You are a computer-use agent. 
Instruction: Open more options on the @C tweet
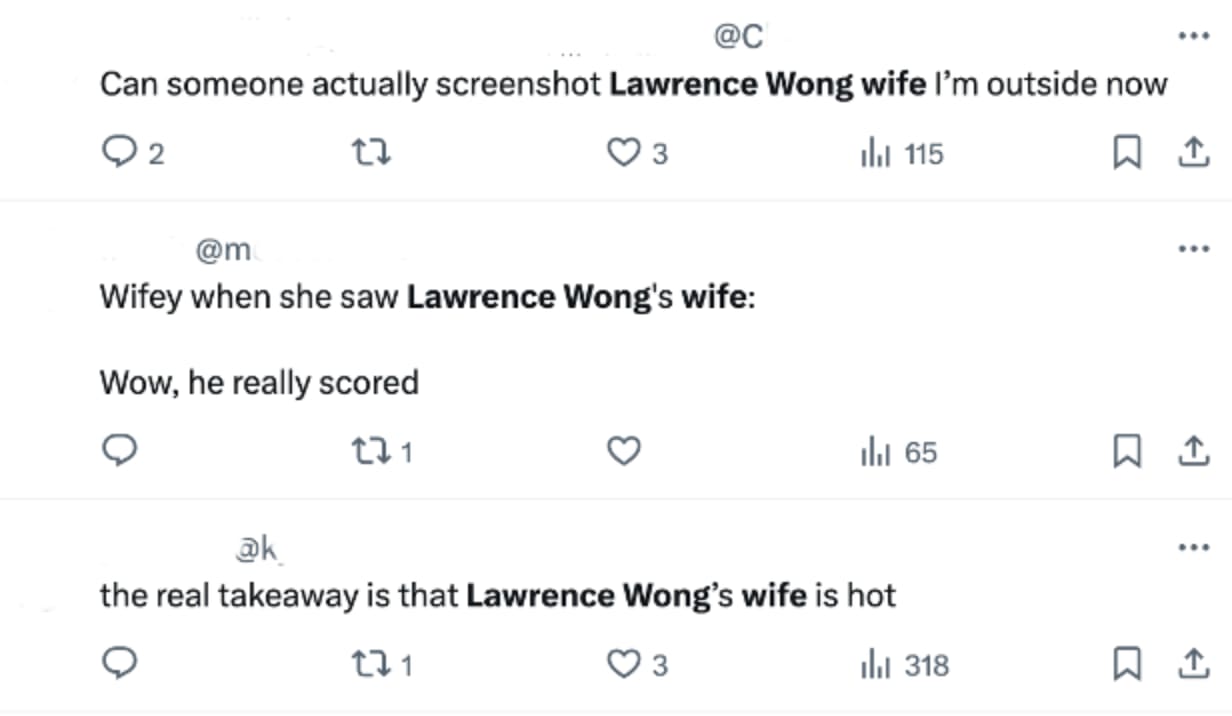coord(1194,35)
